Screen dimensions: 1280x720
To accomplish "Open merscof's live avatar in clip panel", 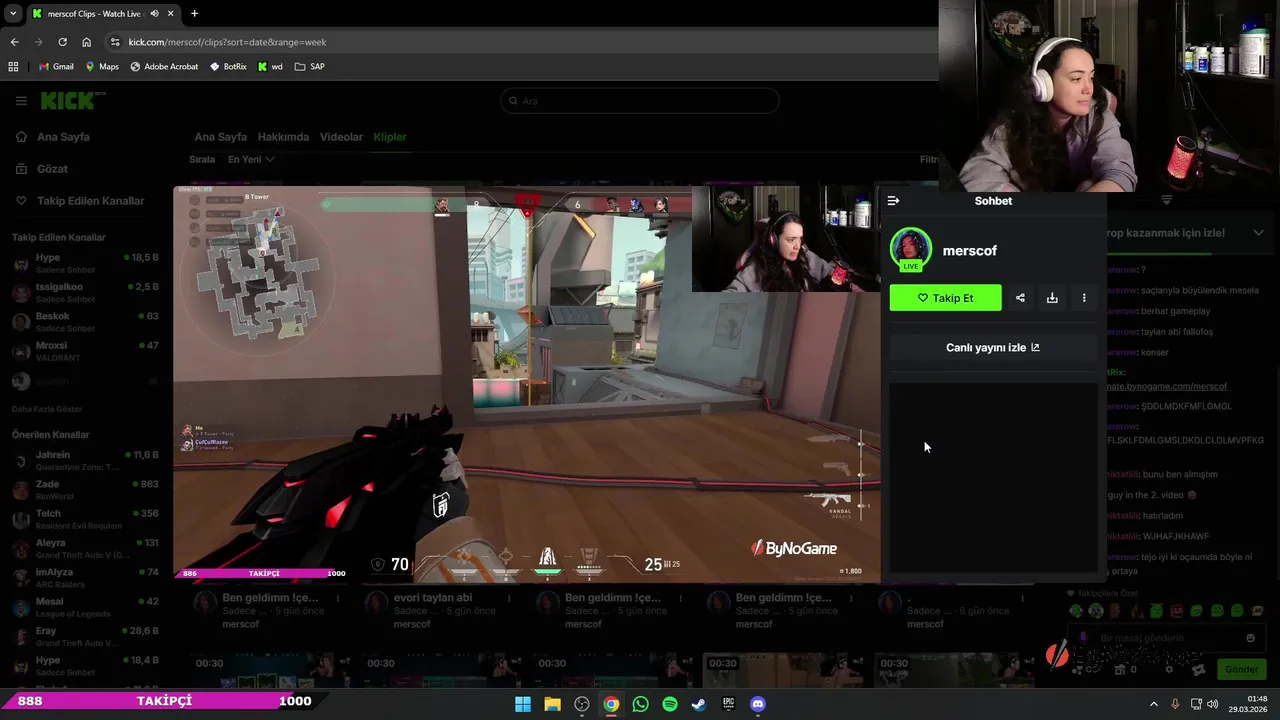I will (910, 250).
